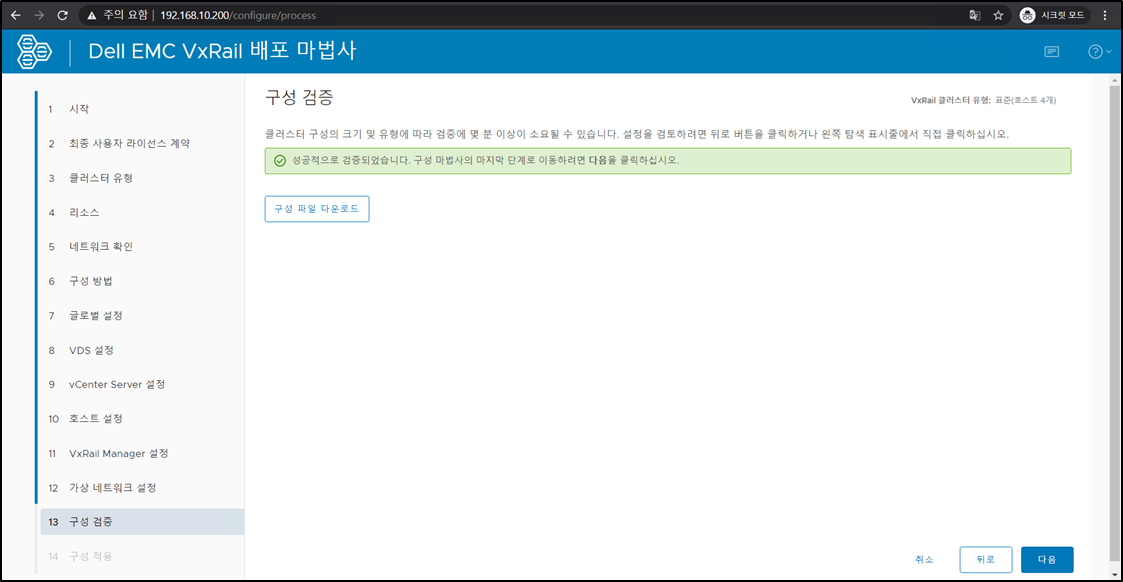Click the VxRail 클러스터 유형 label text
Screen dimensions: 1123x582
950,100
